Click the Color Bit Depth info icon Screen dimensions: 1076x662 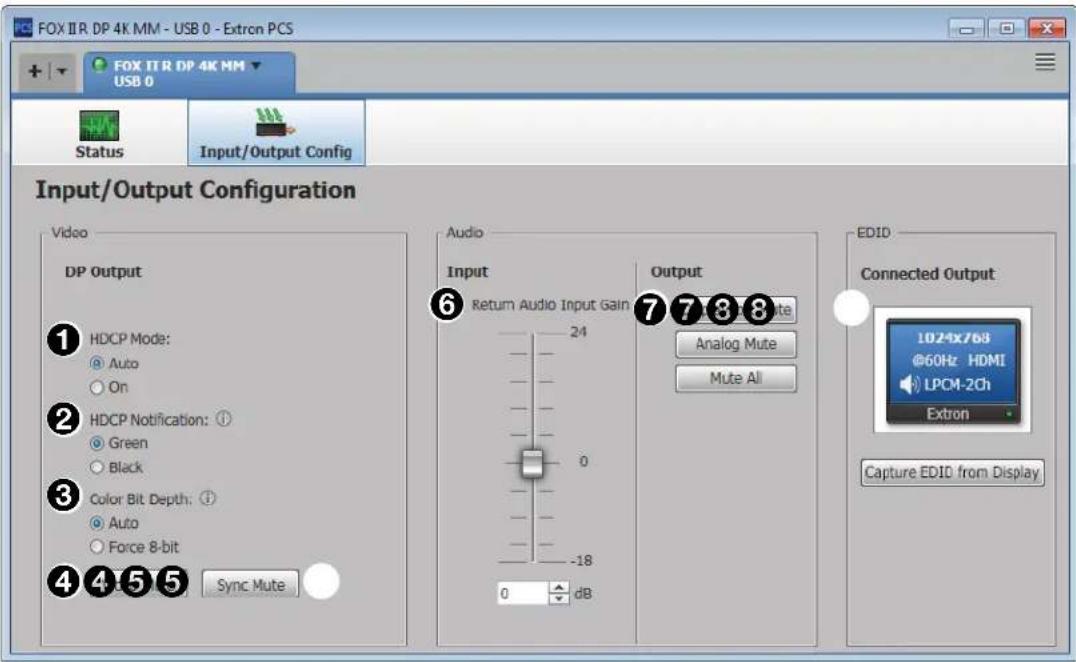(x=208, y=498)
